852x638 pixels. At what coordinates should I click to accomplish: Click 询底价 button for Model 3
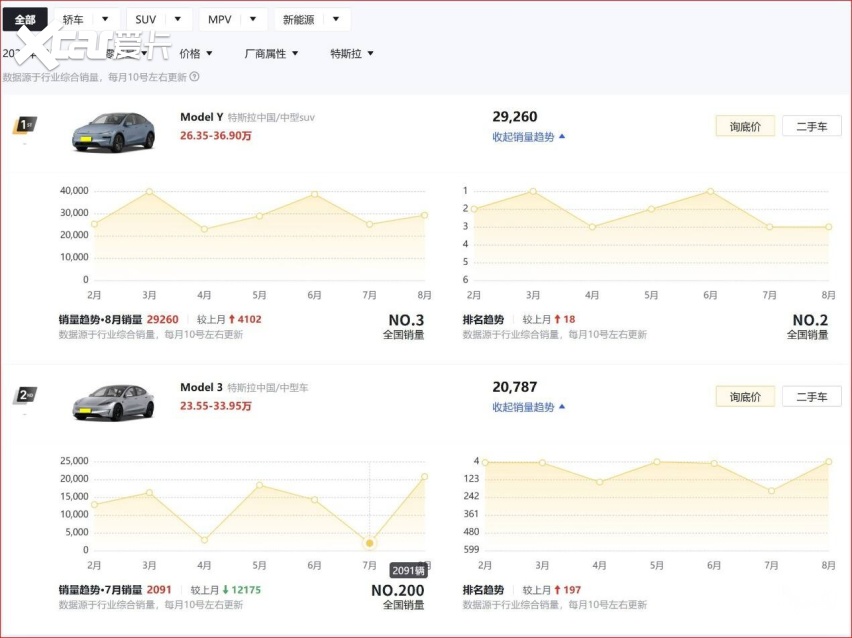click(x=745, y=397)
